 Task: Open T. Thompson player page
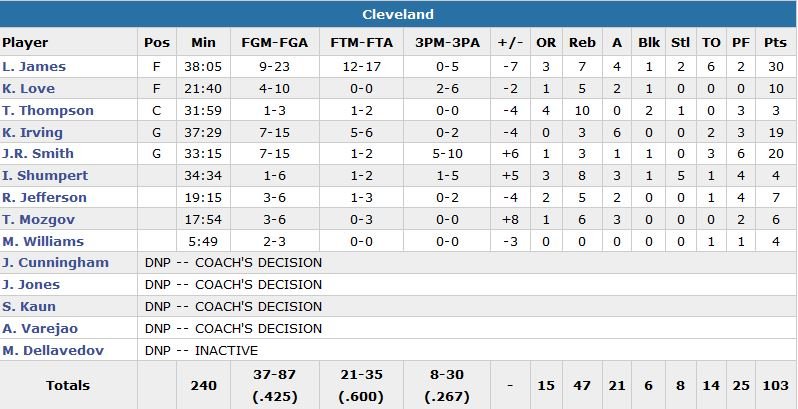point(48,111)
